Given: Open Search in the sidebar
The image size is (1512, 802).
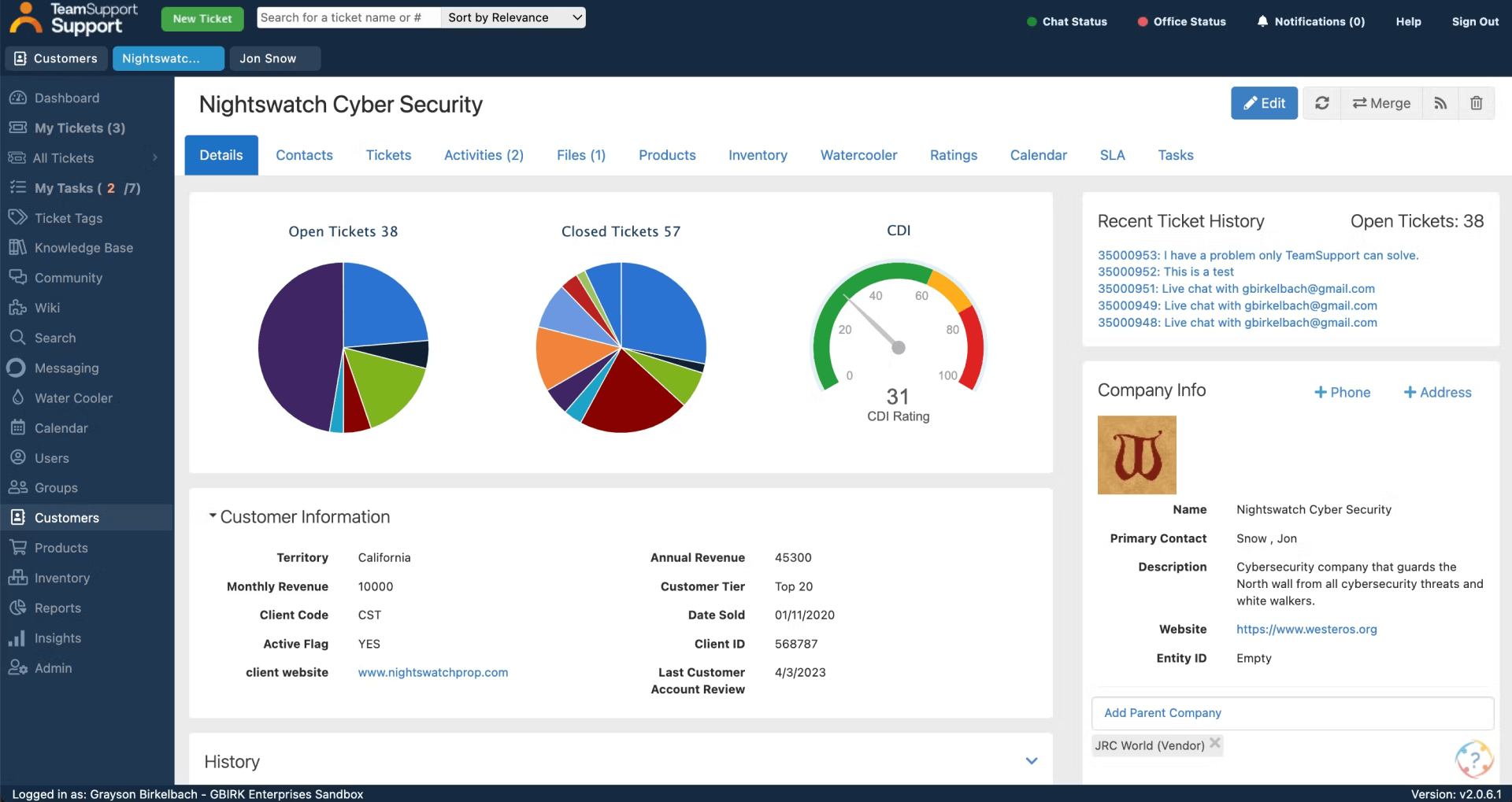Looking at the screenshot, I should 55,338.
